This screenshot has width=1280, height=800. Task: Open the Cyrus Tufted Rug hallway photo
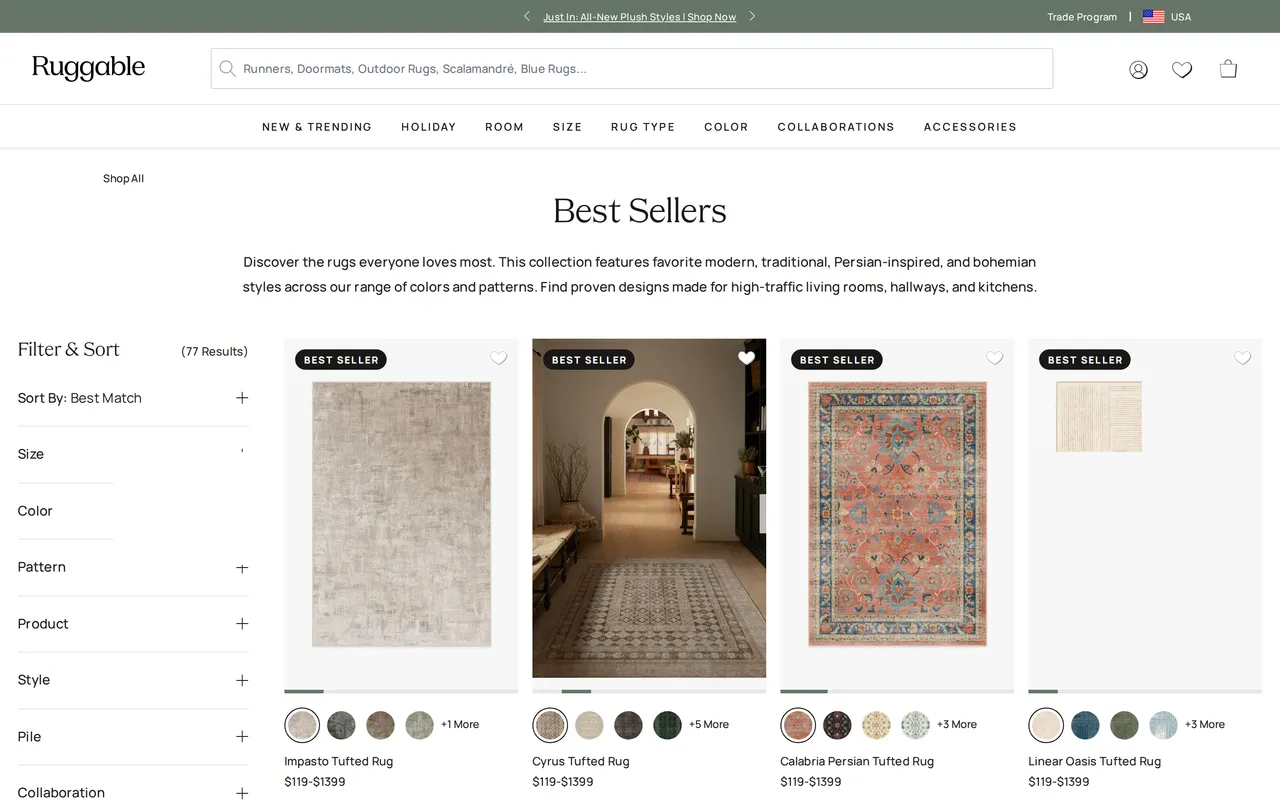(649, 508)
